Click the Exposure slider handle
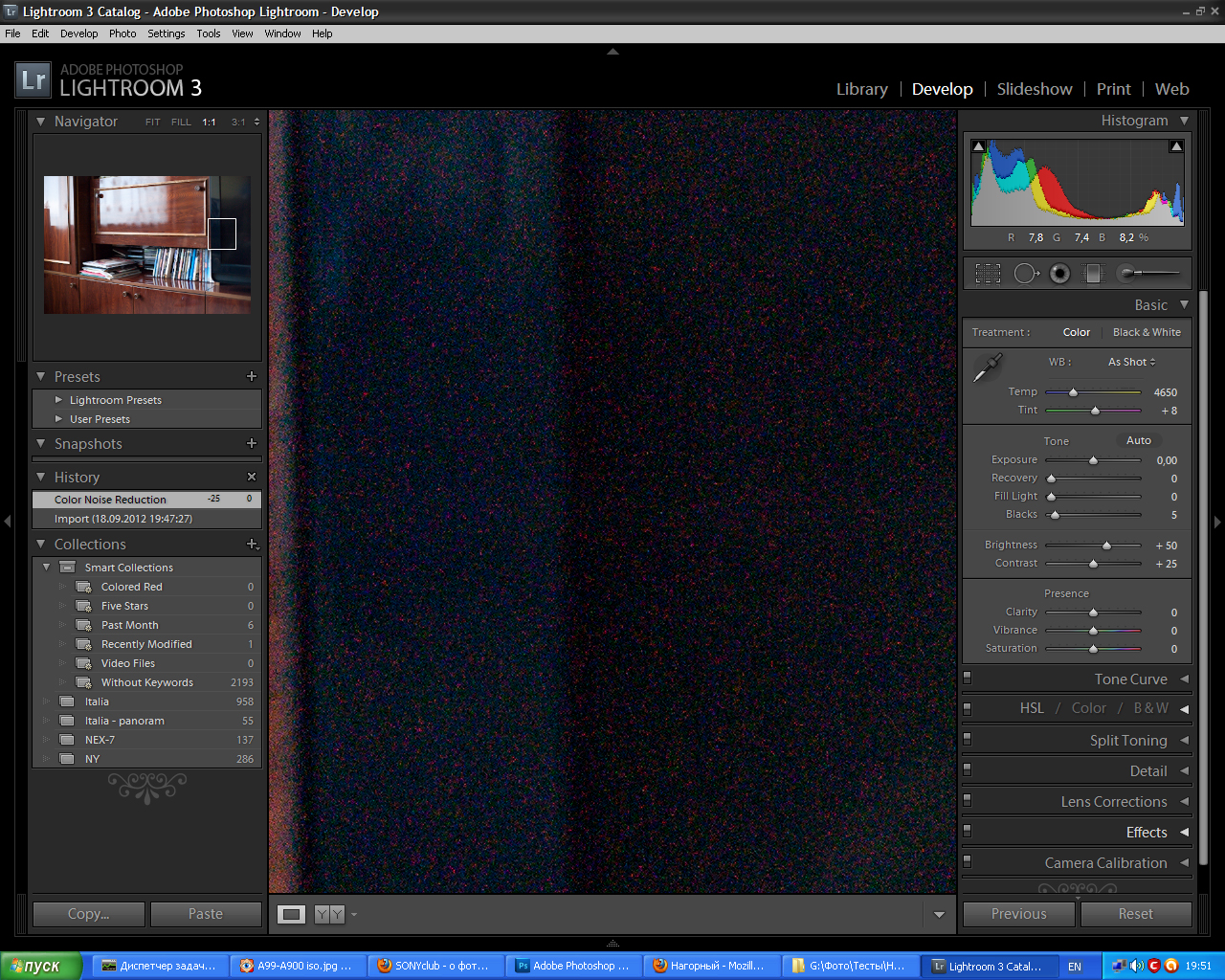The width and height of the screenshot is (1225, 980). click(1093, 460)
